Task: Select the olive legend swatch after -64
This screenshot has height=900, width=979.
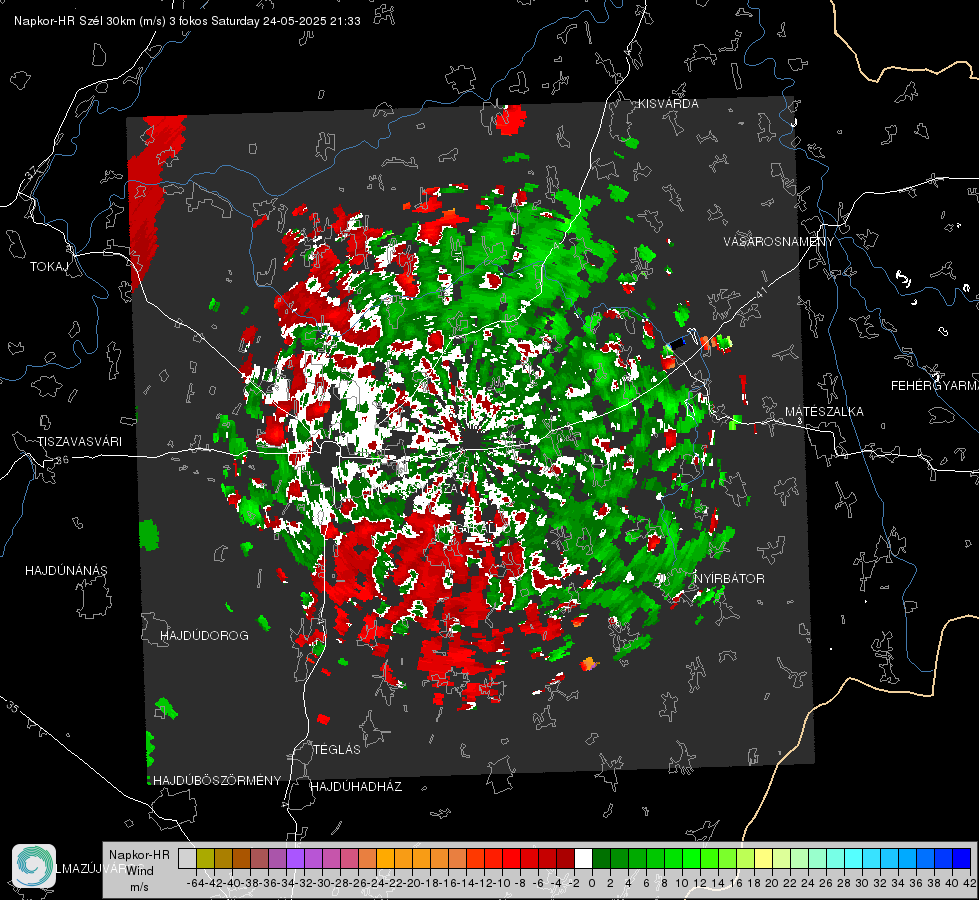Action: (x=205, y=859)
